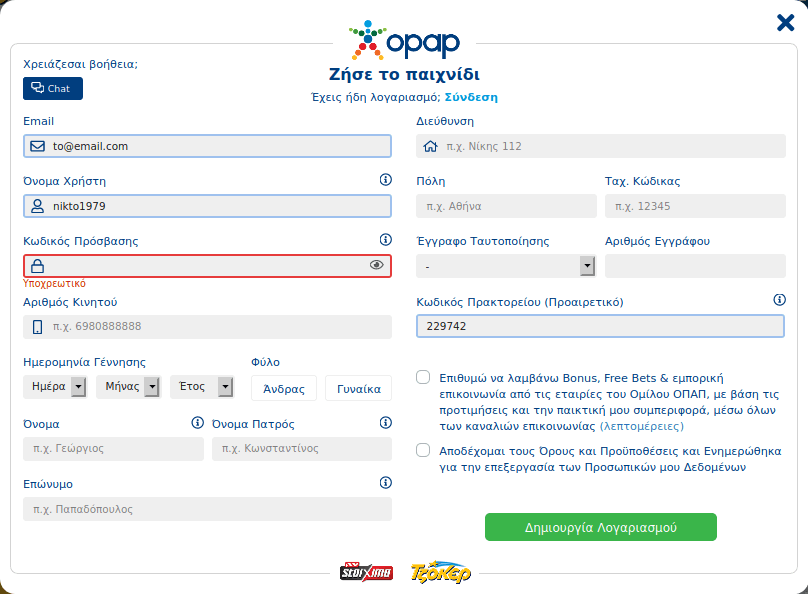Screen dimensions: 808x594
Task: Focus the Όνομα Χρήστη field with nikto1979
Action: (x=207, y=206)
